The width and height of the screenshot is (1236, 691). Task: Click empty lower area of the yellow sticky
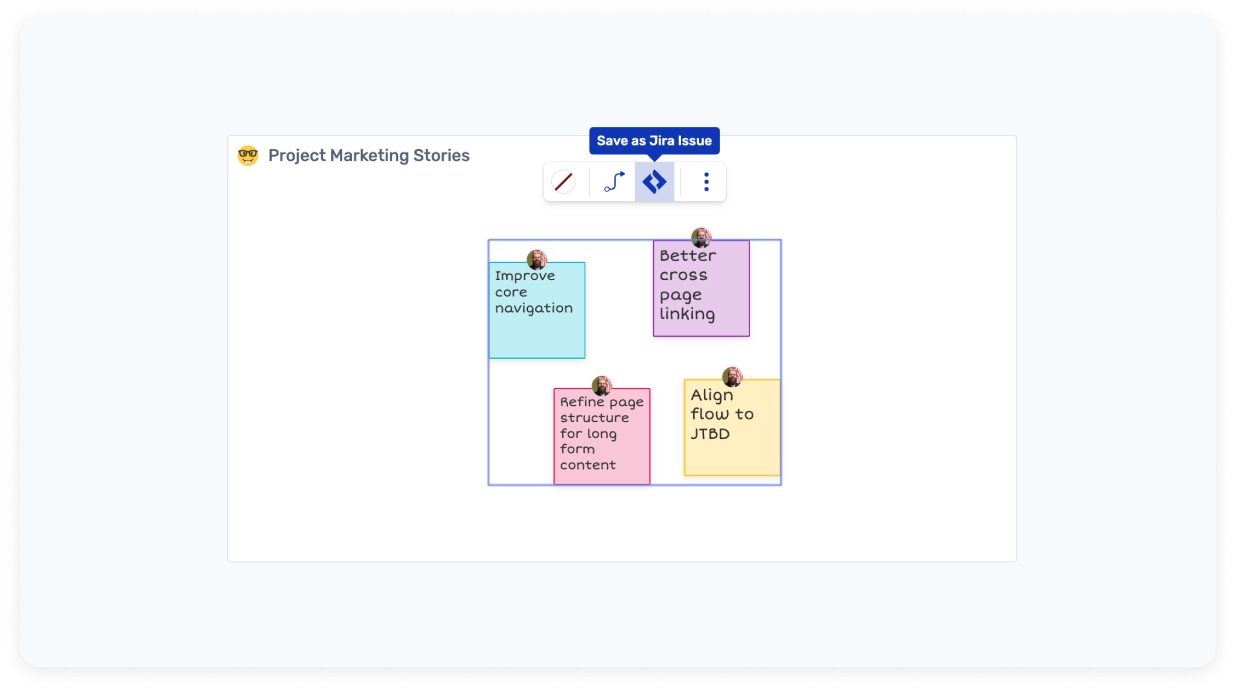point(731,459)
